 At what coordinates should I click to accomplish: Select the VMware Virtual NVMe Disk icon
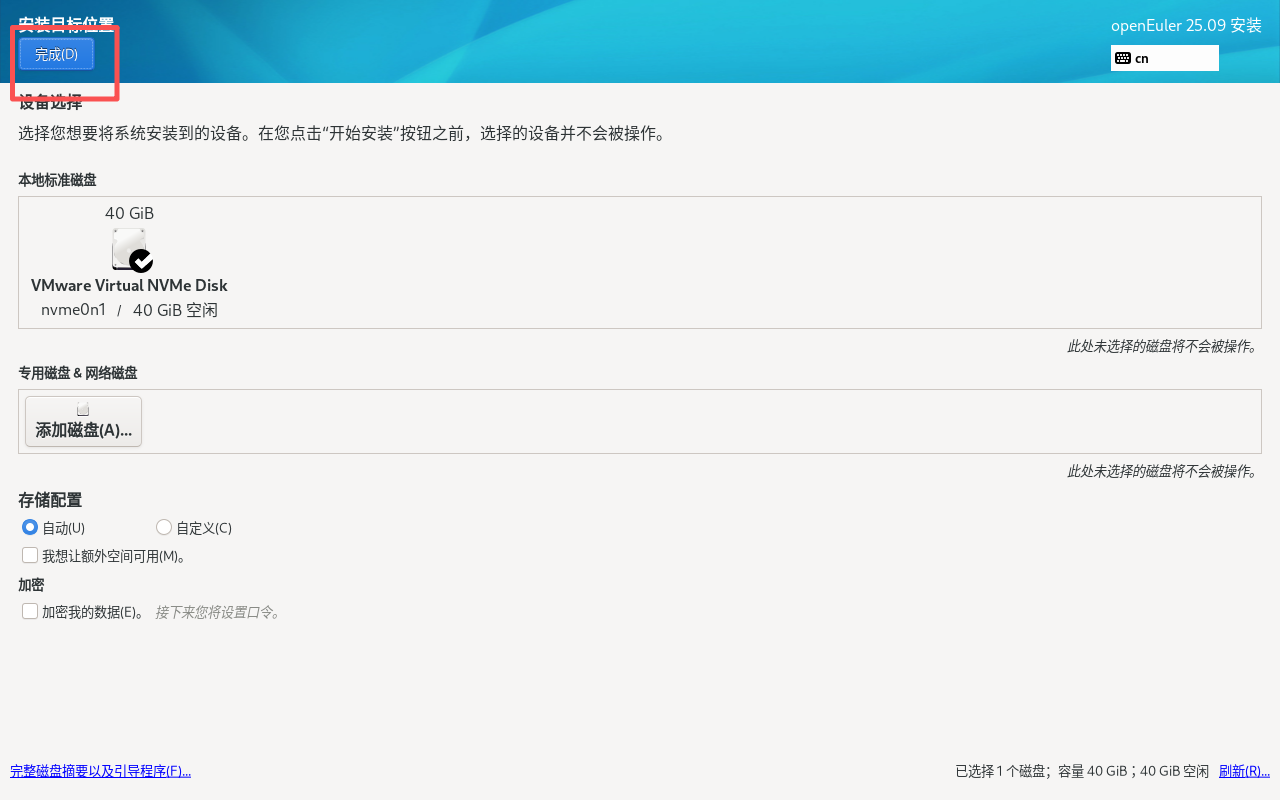pyautogui.click(x=131, y=250)
